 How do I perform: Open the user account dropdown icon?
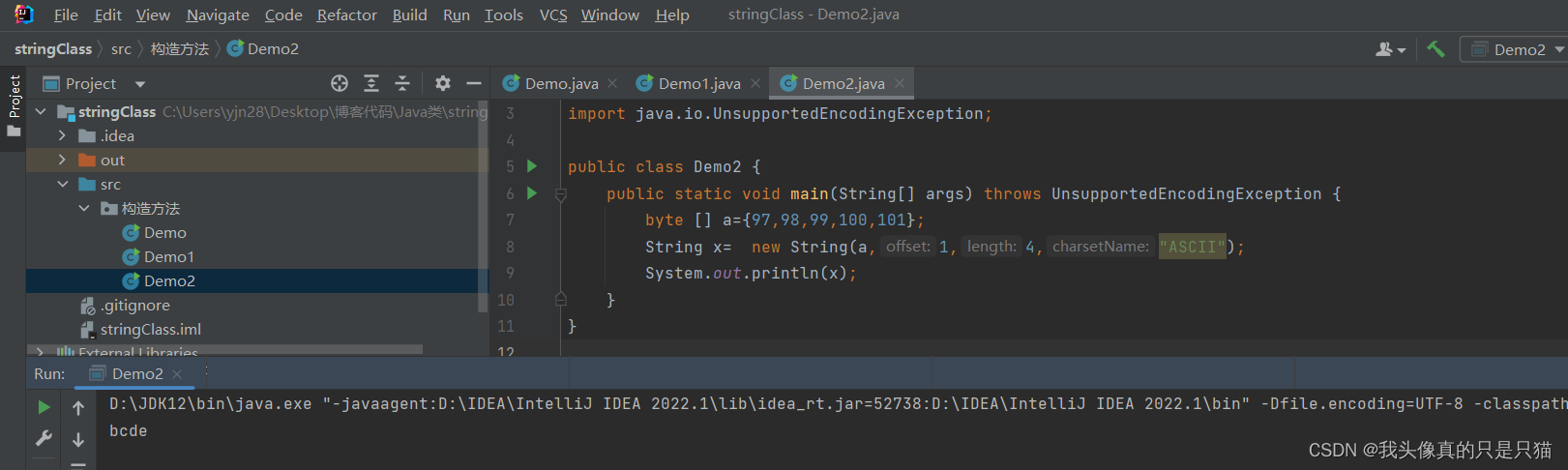[x=1391, y=49]
